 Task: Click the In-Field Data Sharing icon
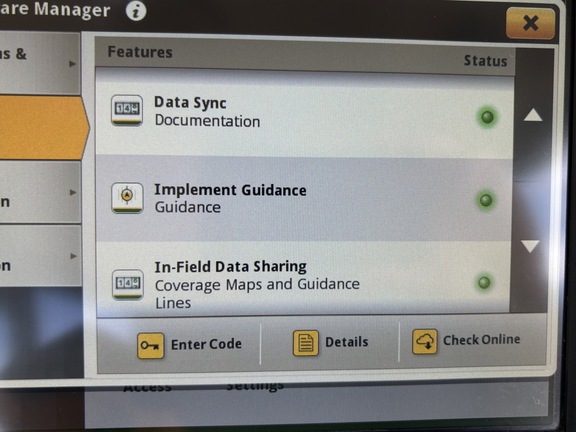[x=127, y=284]
